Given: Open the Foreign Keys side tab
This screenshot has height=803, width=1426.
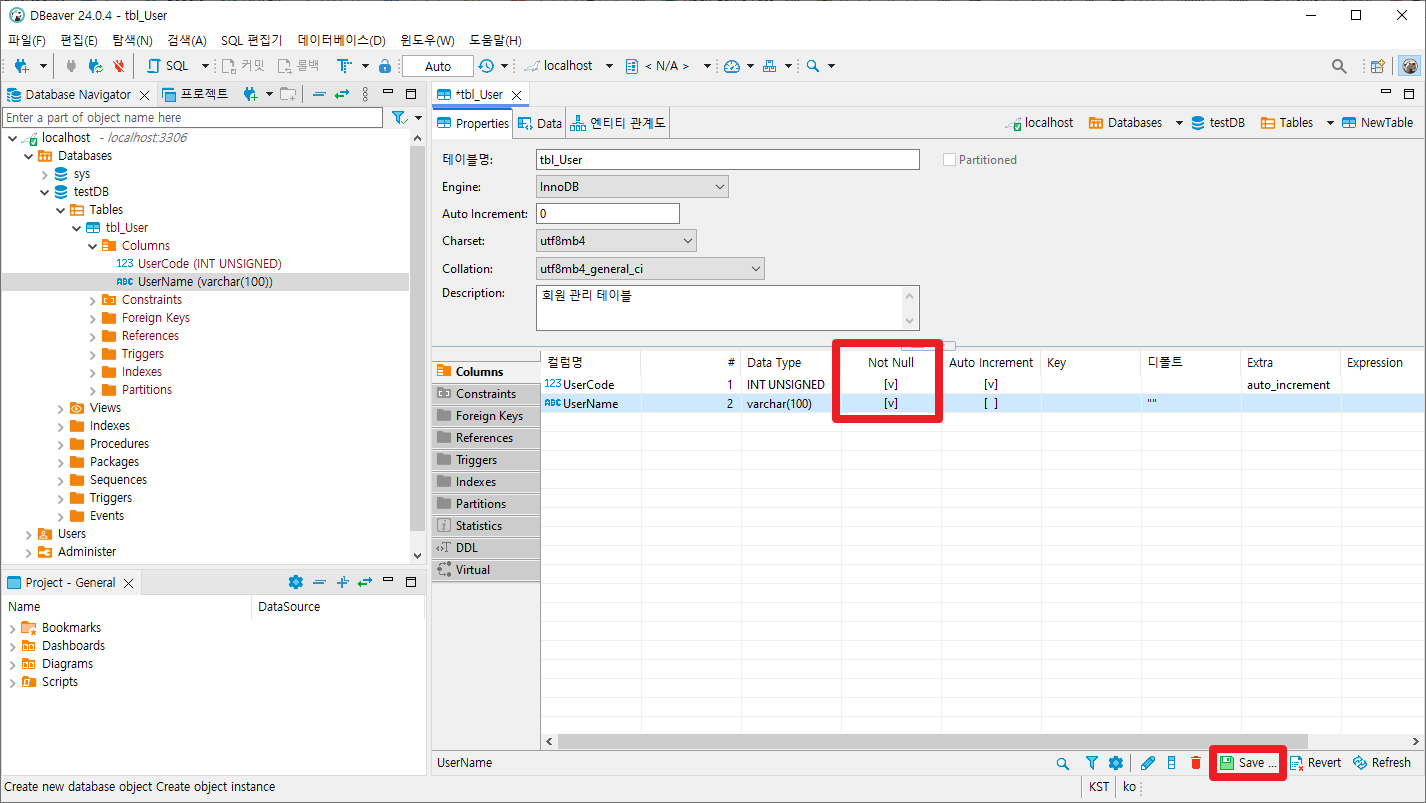Looking at the screenshot, I should point(486,416).
